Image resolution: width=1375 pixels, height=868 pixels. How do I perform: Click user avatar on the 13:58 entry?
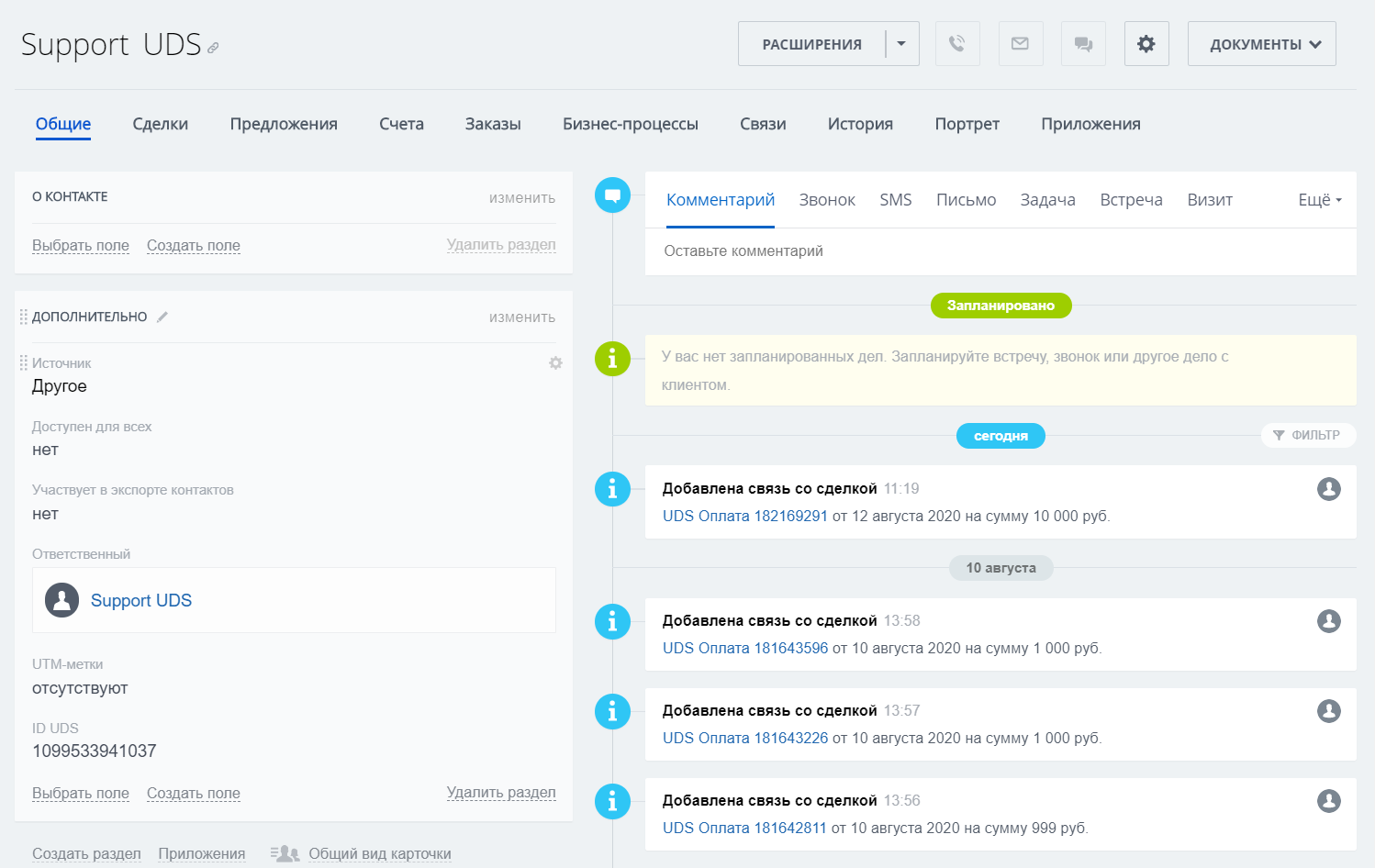pyautogui.click(x=1329, y=621)
